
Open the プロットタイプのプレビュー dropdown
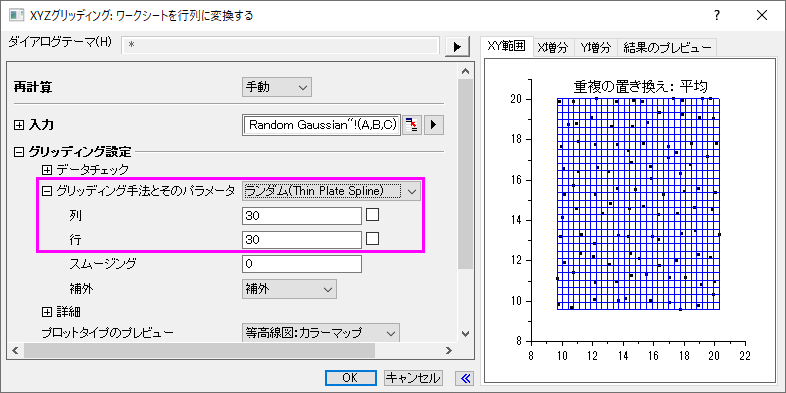click(x=321, y=332)
